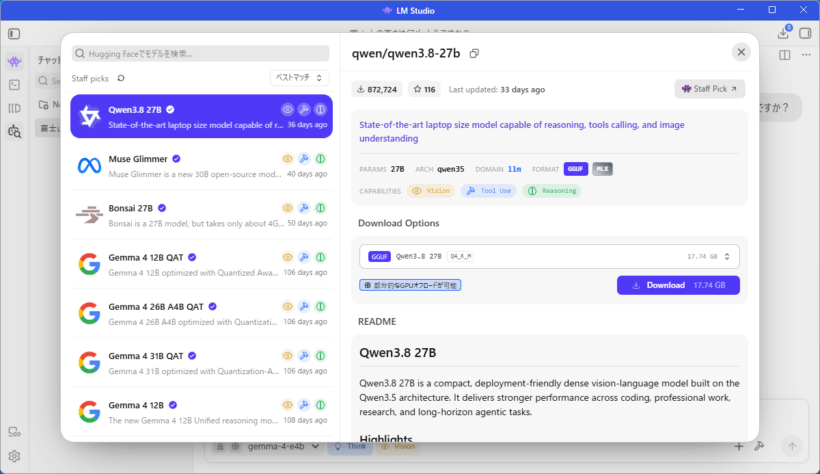Select the Bonsai 27B model entry
Image resolution: width=820 pixels, height=474 pixels.
point(201,215)
